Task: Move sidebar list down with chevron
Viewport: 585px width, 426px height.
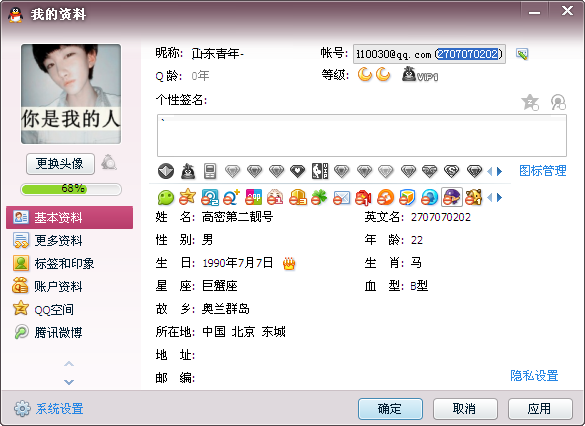Action: [69, 382]
